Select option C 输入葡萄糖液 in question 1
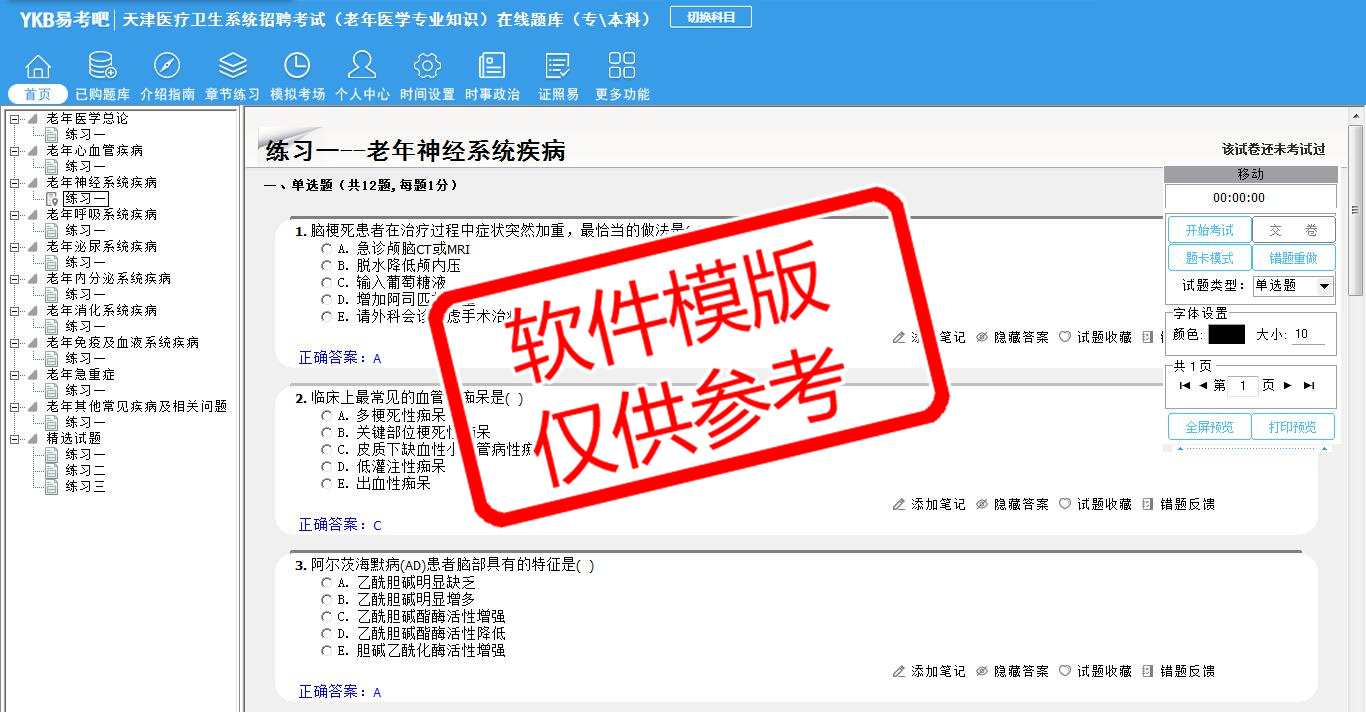 (326, 282)
